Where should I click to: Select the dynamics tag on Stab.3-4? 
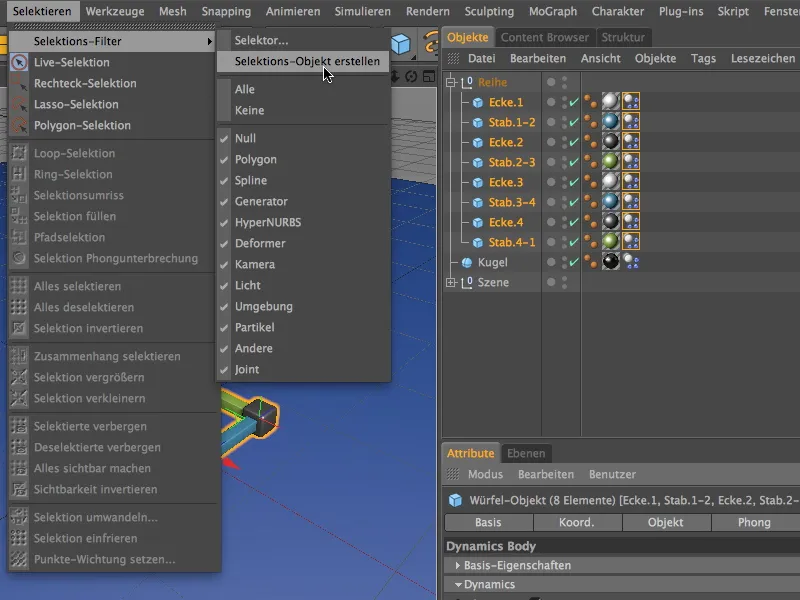click(x=631, y=202)
